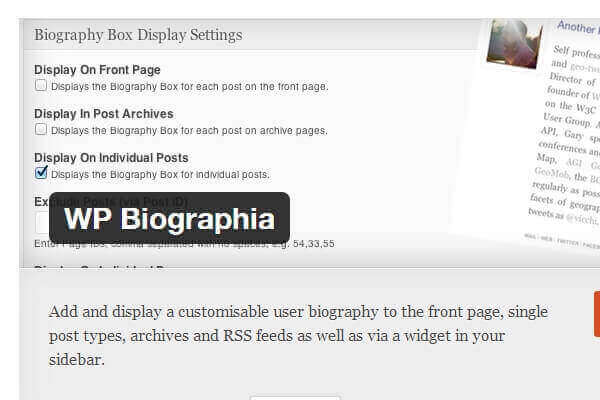Screen dimensions: 600x400
Task: Open the GeoMob link in biography
Action: coord(551,173)
